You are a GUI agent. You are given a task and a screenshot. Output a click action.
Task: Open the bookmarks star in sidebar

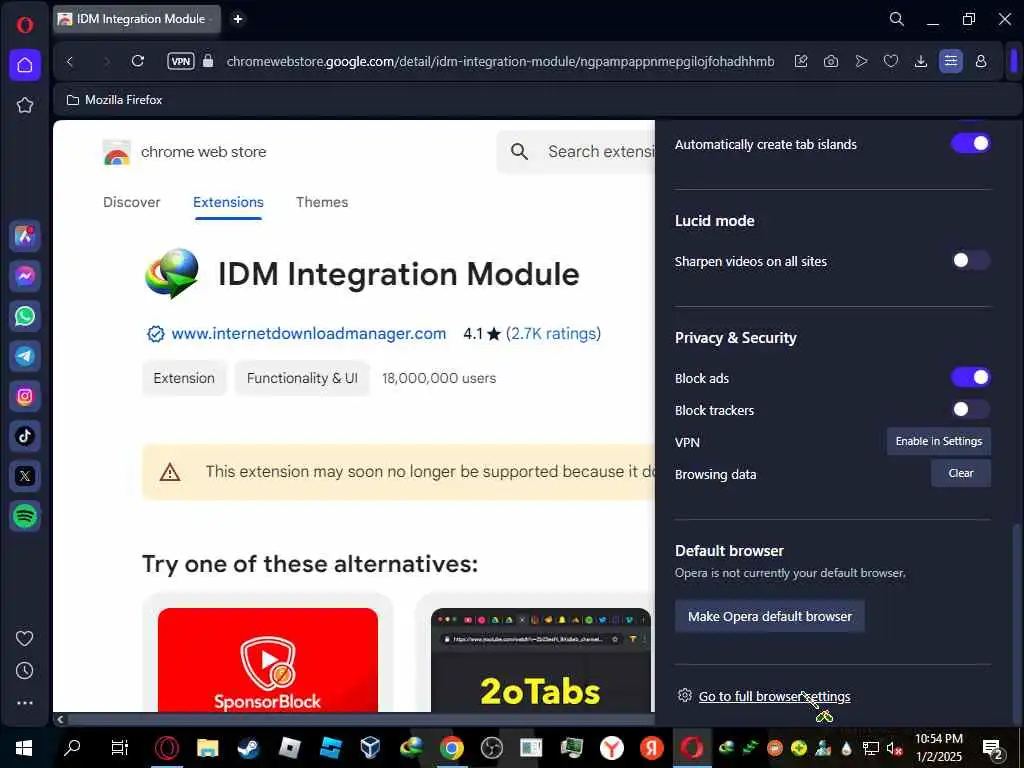[25, 105]
